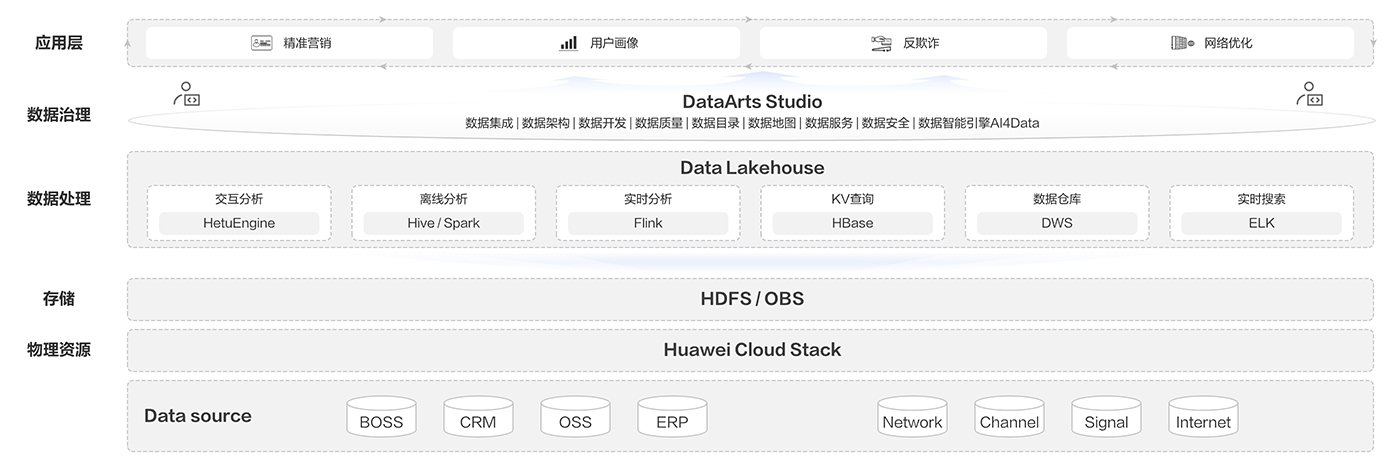The width and height of the screenshot is (1400, 468).
Task: Click 数据目录 in the DataArts feature list
Action: click(716, 123)
